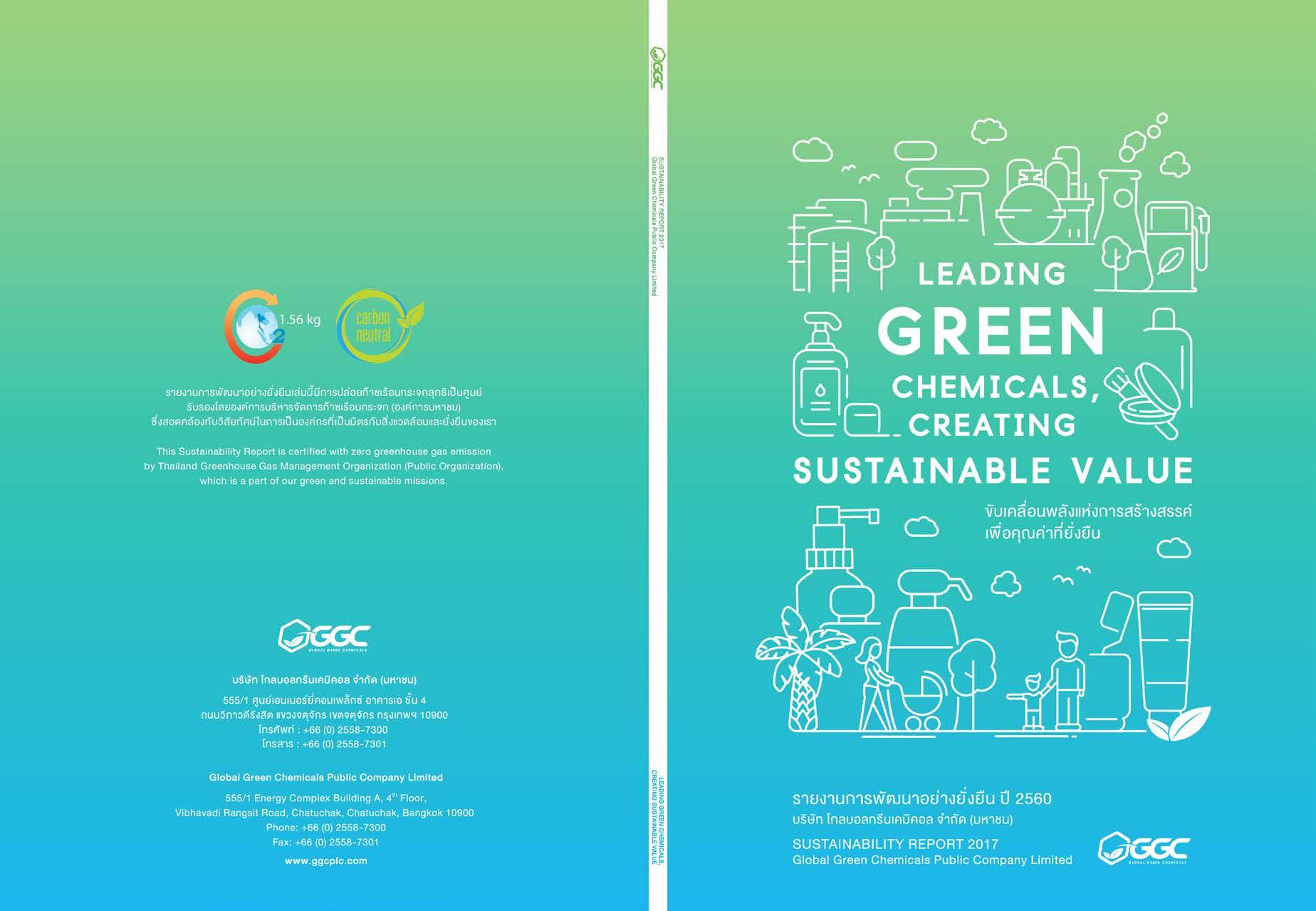Click the word LEADING on the cover
1316x911 pixels.
click(x=992, y=274)
